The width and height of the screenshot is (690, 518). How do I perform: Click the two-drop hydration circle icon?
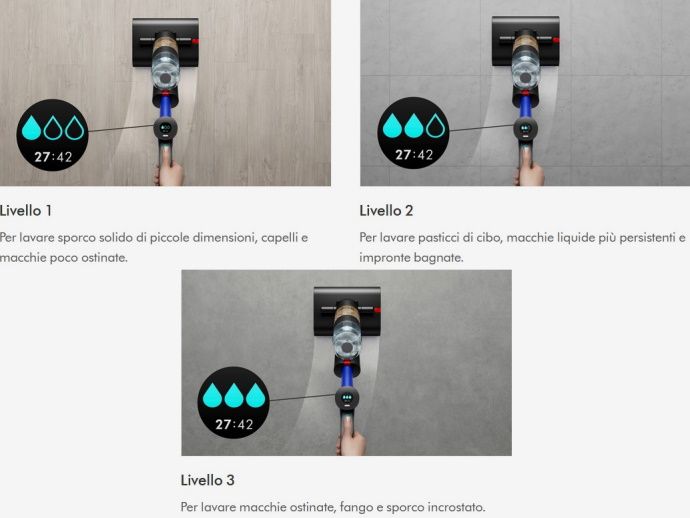(414, 133)
